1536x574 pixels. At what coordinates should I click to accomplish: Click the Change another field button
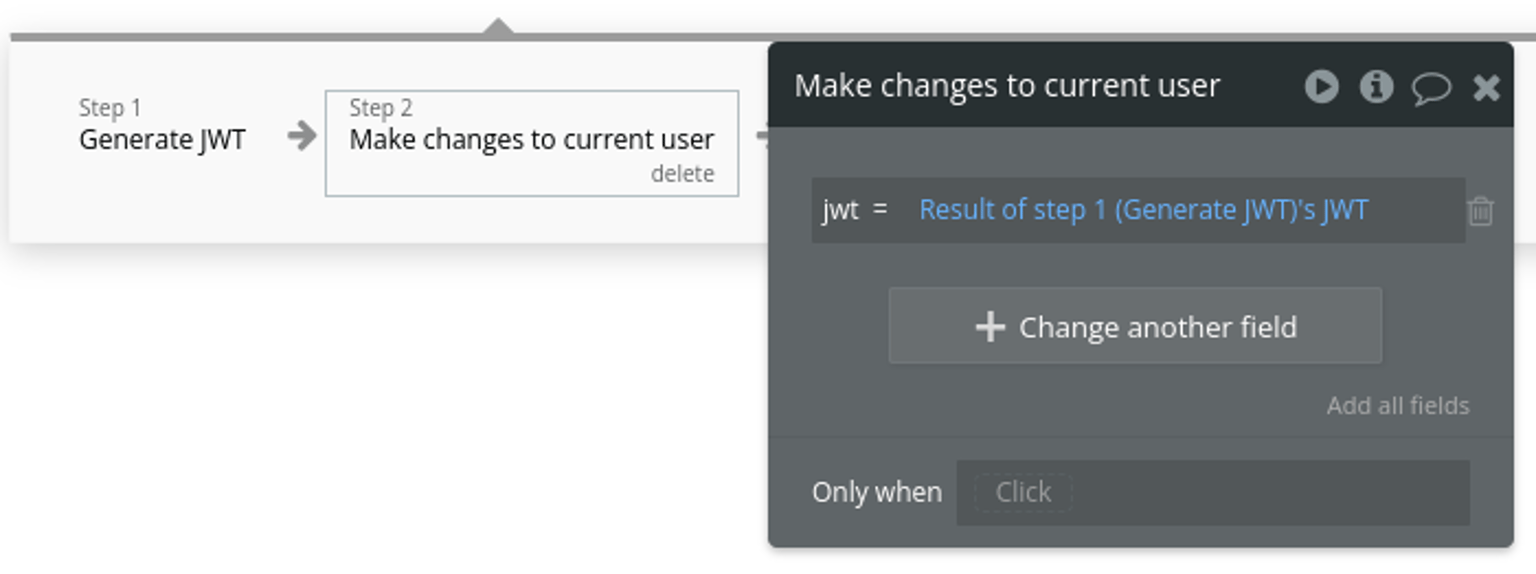(1135, 326)
